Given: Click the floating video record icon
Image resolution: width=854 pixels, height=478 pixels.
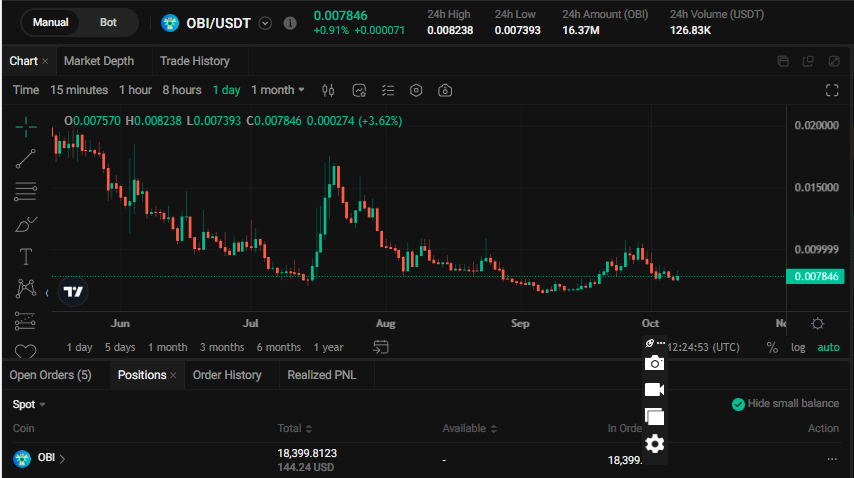Looking at the screenshot, I should coord(654,390).
